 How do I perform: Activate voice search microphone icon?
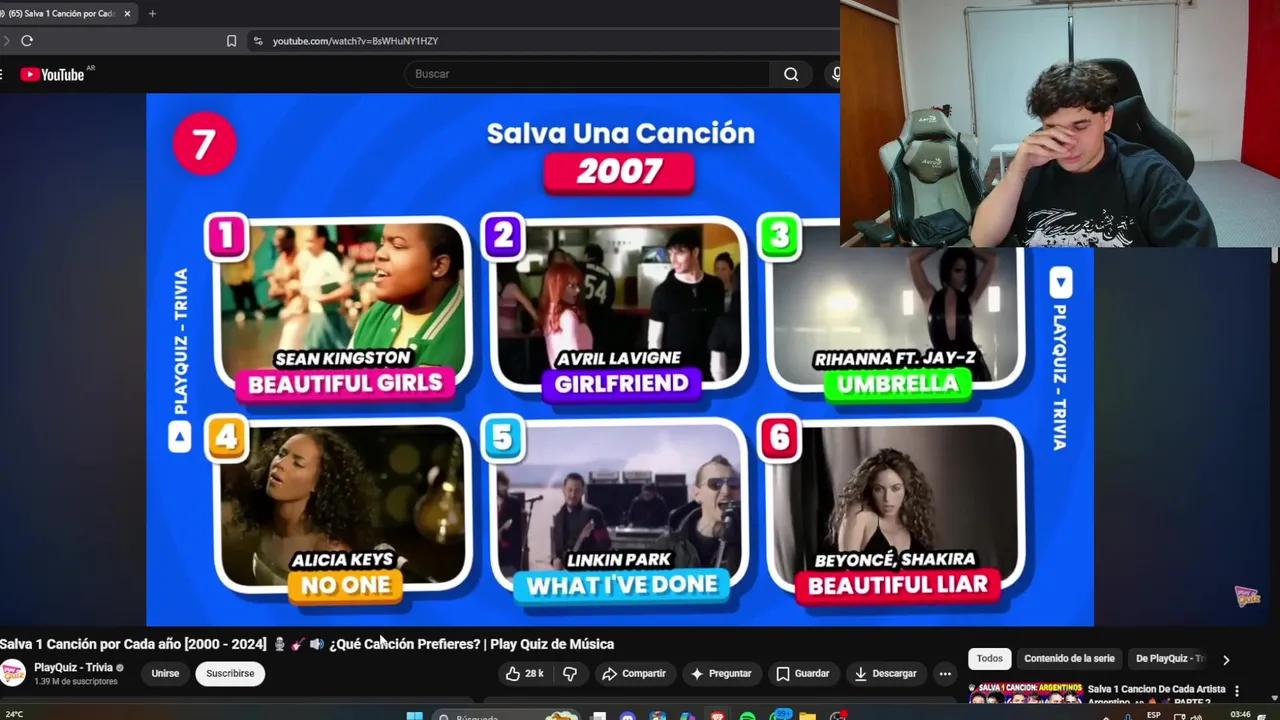click(835, 74)
